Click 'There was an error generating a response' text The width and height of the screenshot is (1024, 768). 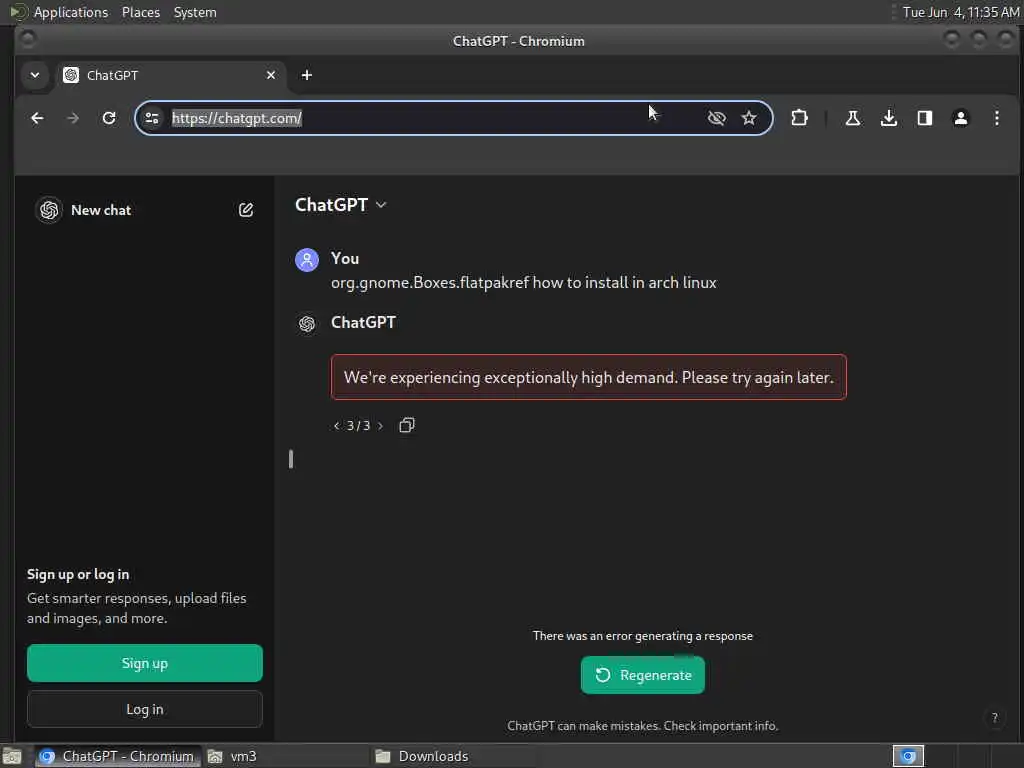(x=643, y=635)
